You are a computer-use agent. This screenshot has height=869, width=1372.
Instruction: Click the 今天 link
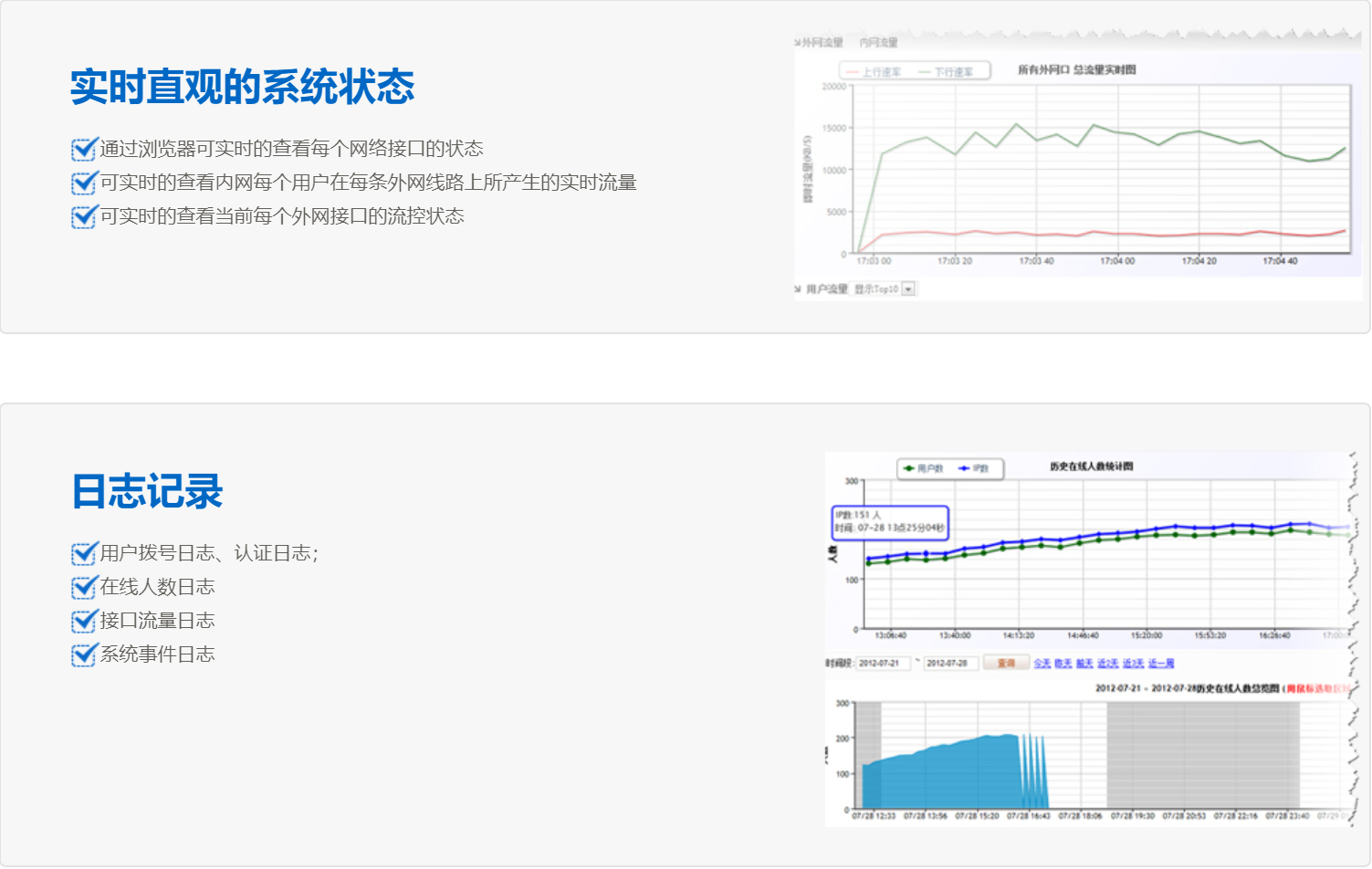1042,664
